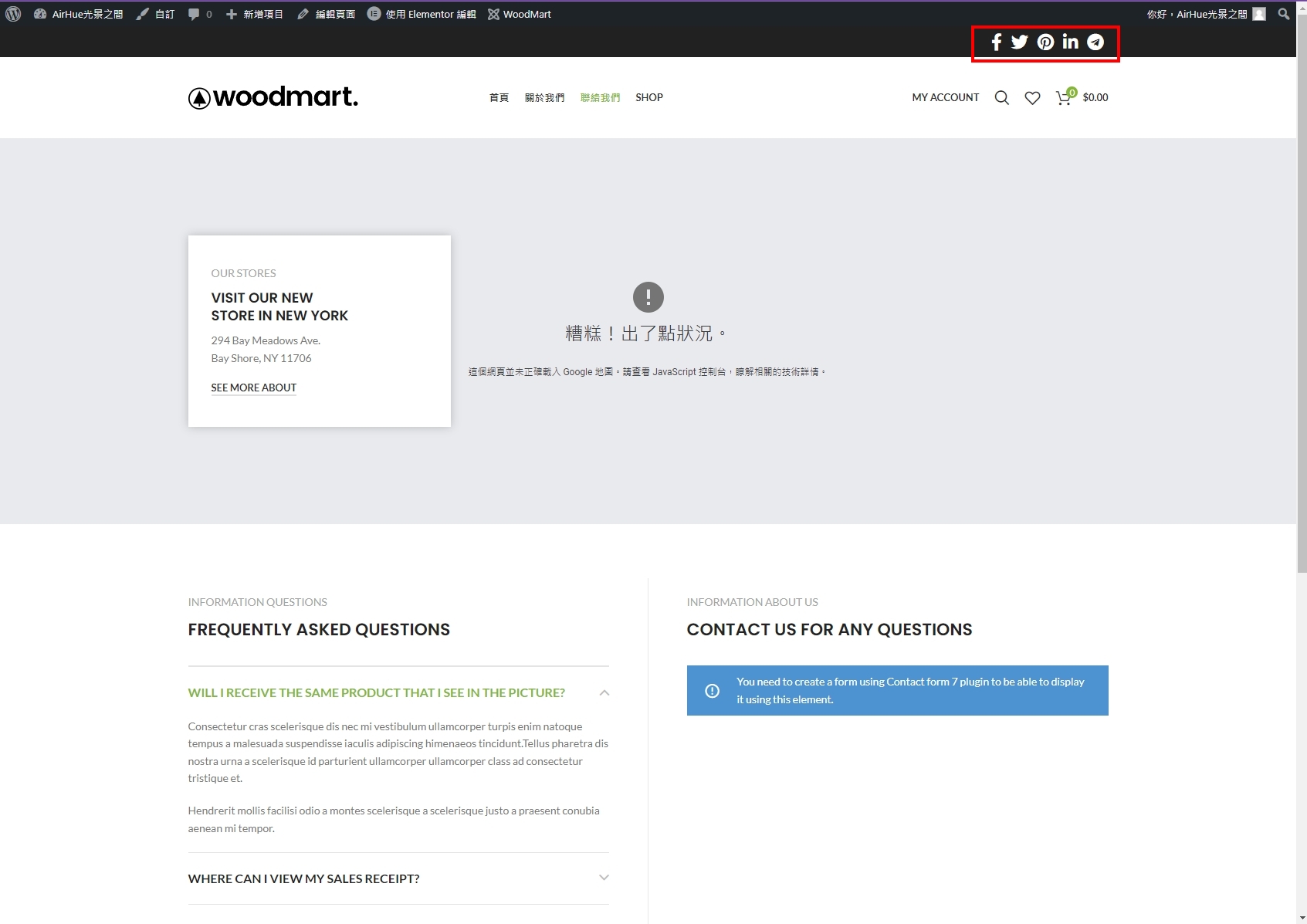This screenshot has height=924, width=1307.
Task: Click the 'VISIT OUR NEW STORE IN NEW YORK' heading
Action: [279, 306]
